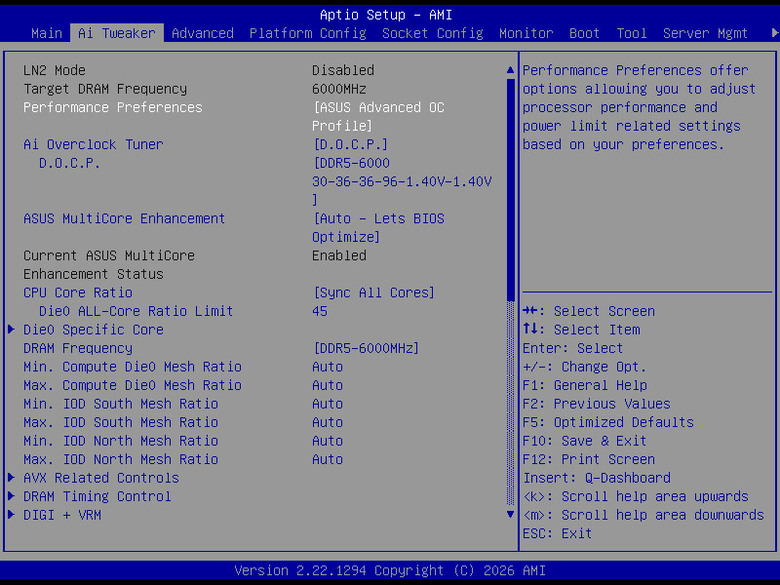Open the Advanced tab
The height and width of the screenshot is (585, 780).
[x=202, y=33]
